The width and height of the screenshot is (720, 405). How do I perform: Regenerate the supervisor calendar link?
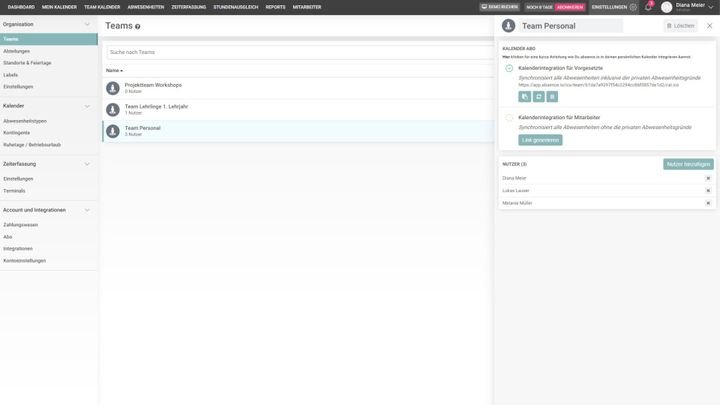(x=539, y=97)
